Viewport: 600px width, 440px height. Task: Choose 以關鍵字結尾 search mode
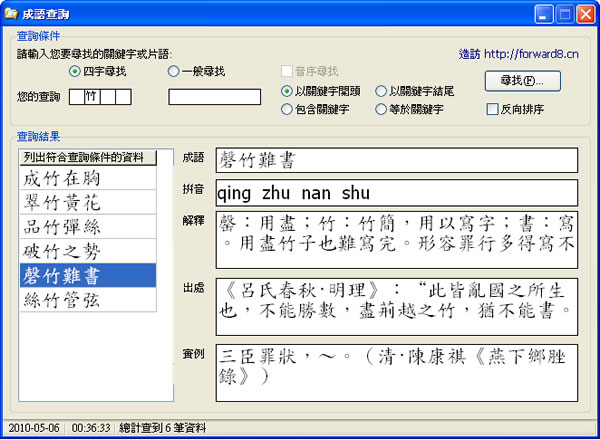click(x=381, y=91)
